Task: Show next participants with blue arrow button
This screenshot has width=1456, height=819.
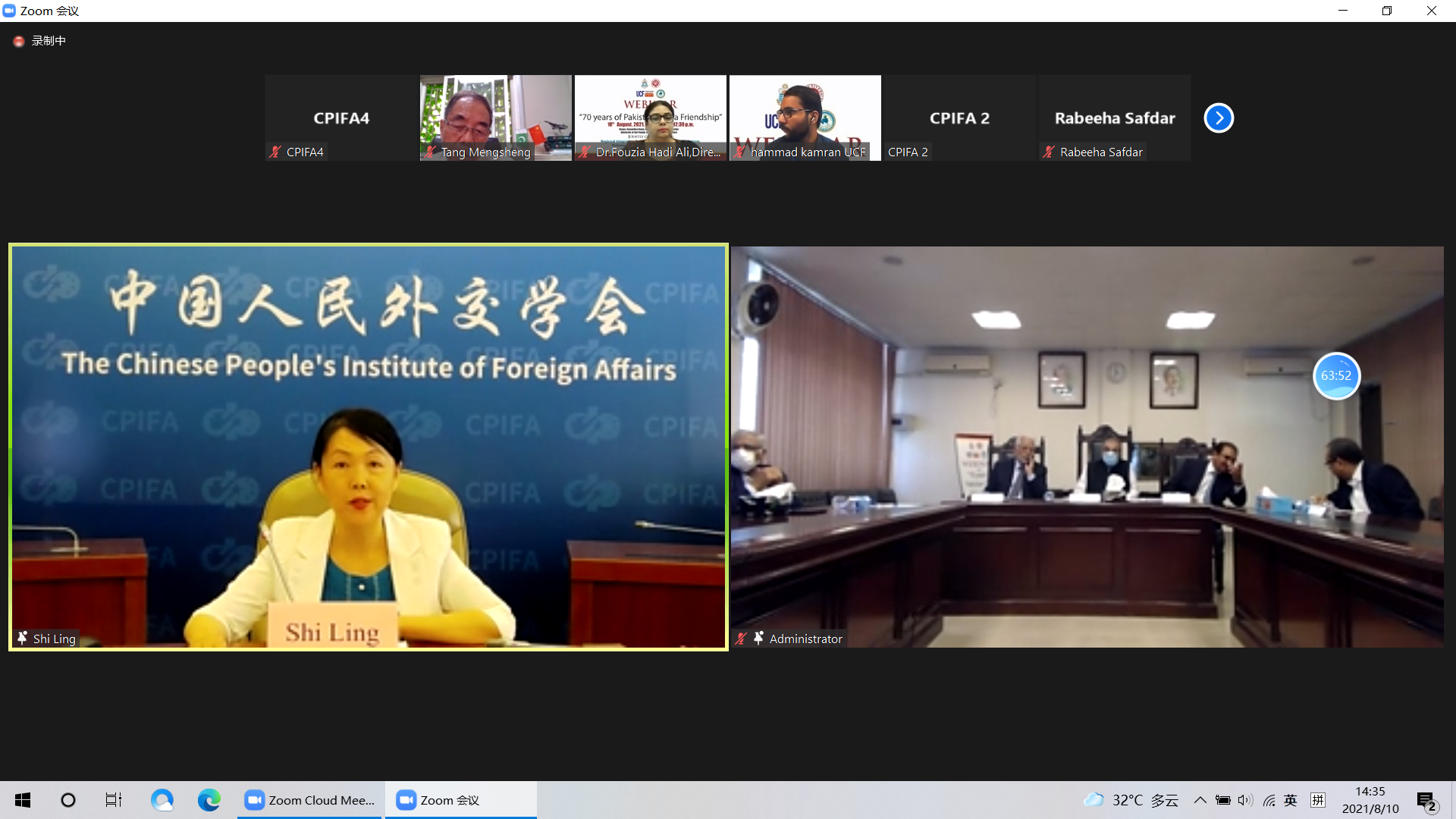Action: [x=1219, y=118]
